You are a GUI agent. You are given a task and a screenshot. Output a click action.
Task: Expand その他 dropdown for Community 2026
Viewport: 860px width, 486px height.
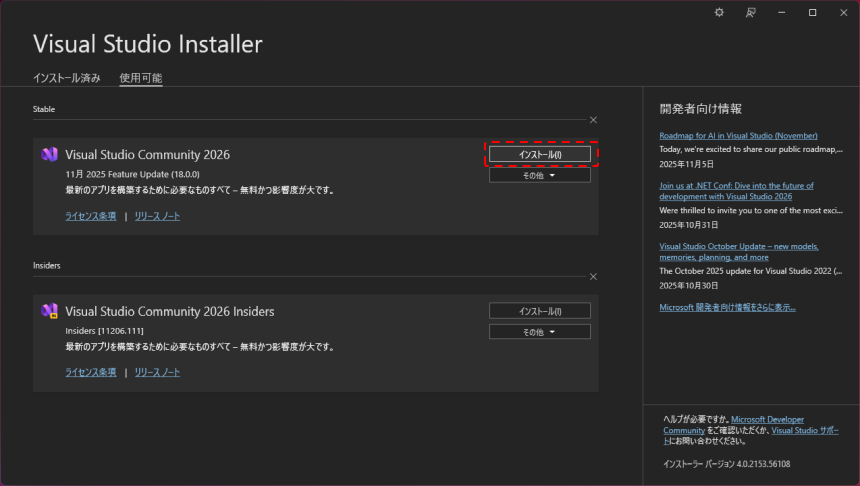click(539, 175)
